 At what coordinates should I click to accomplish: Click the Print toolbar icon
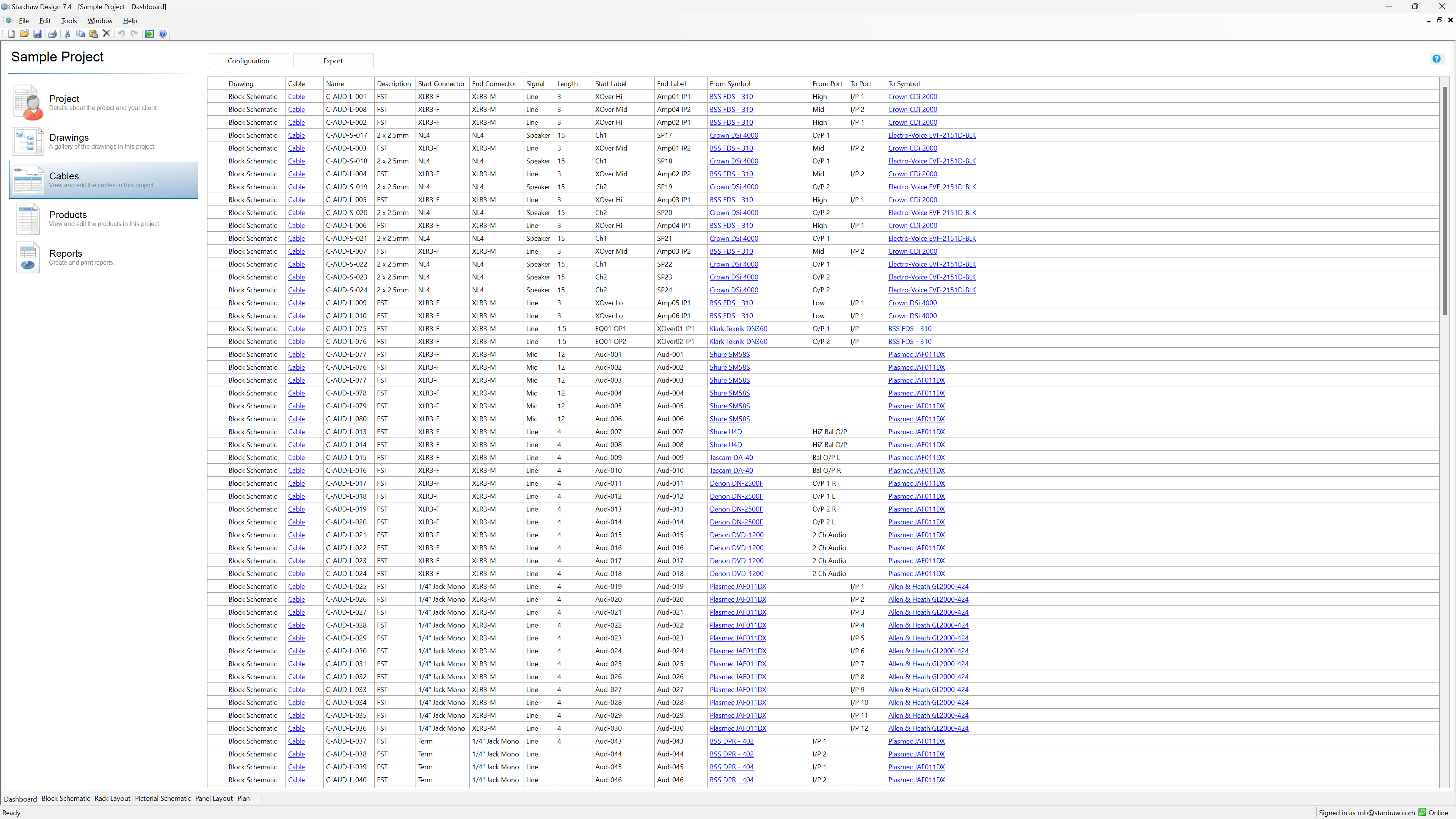coord(53,34)
